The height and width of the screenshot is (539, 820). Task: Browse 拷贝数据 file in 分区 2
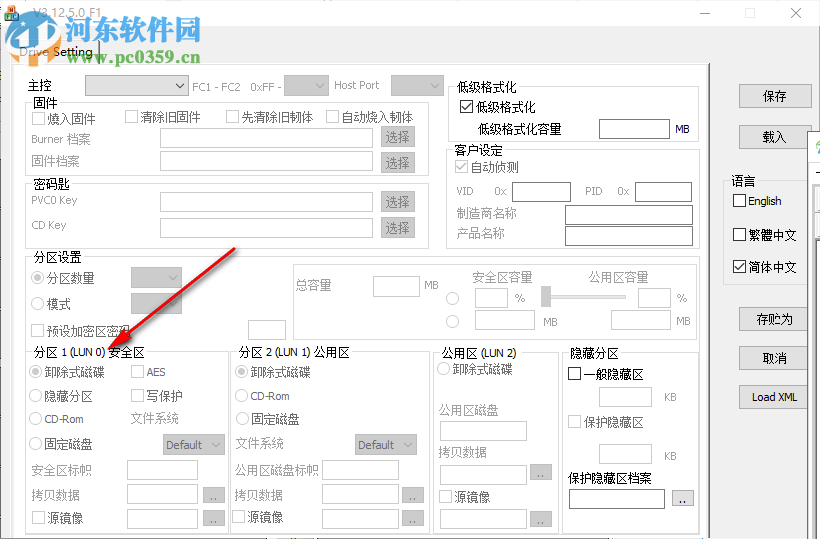click(413, 495)
